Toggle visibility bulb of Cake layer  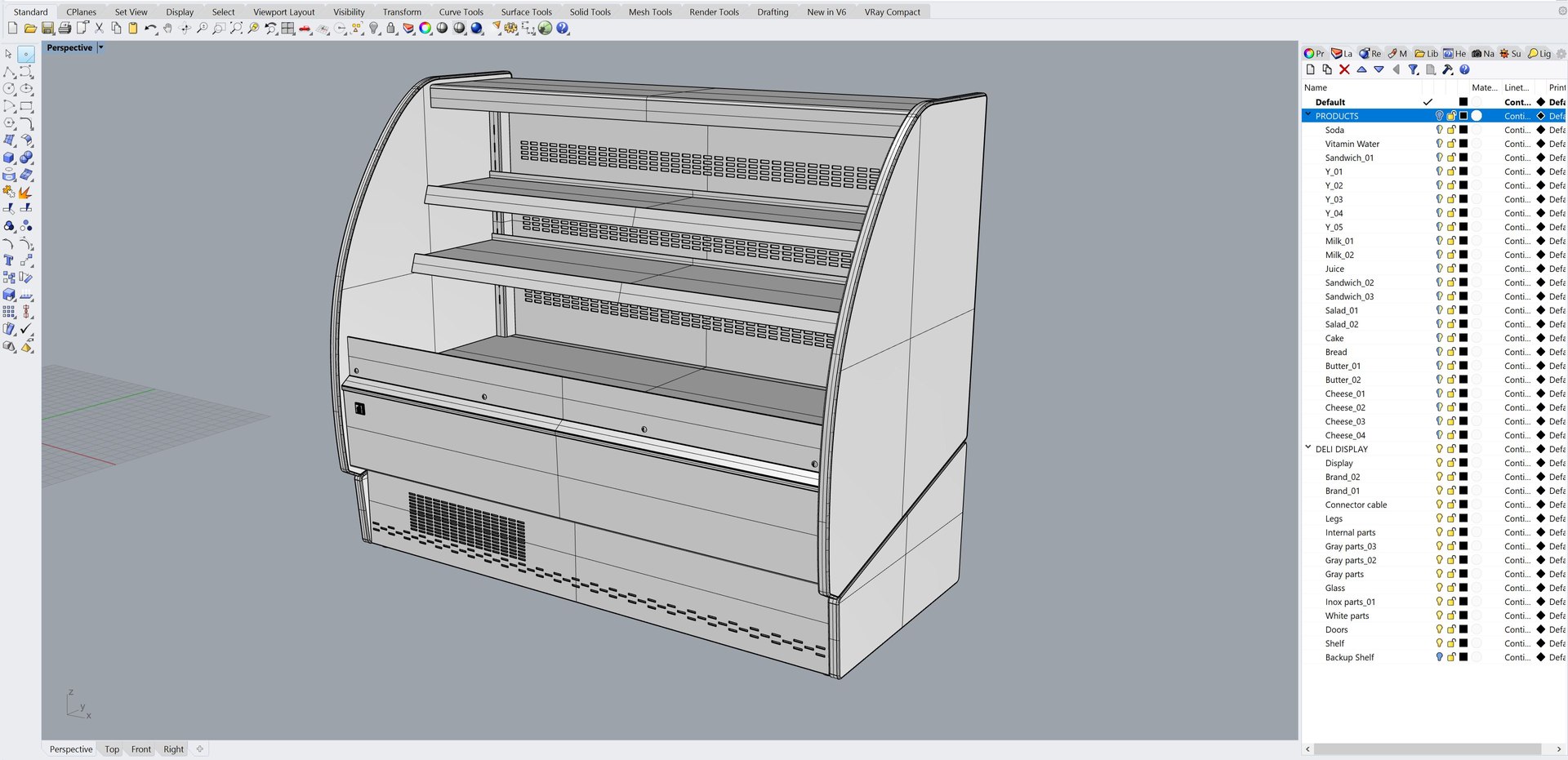1439,338
